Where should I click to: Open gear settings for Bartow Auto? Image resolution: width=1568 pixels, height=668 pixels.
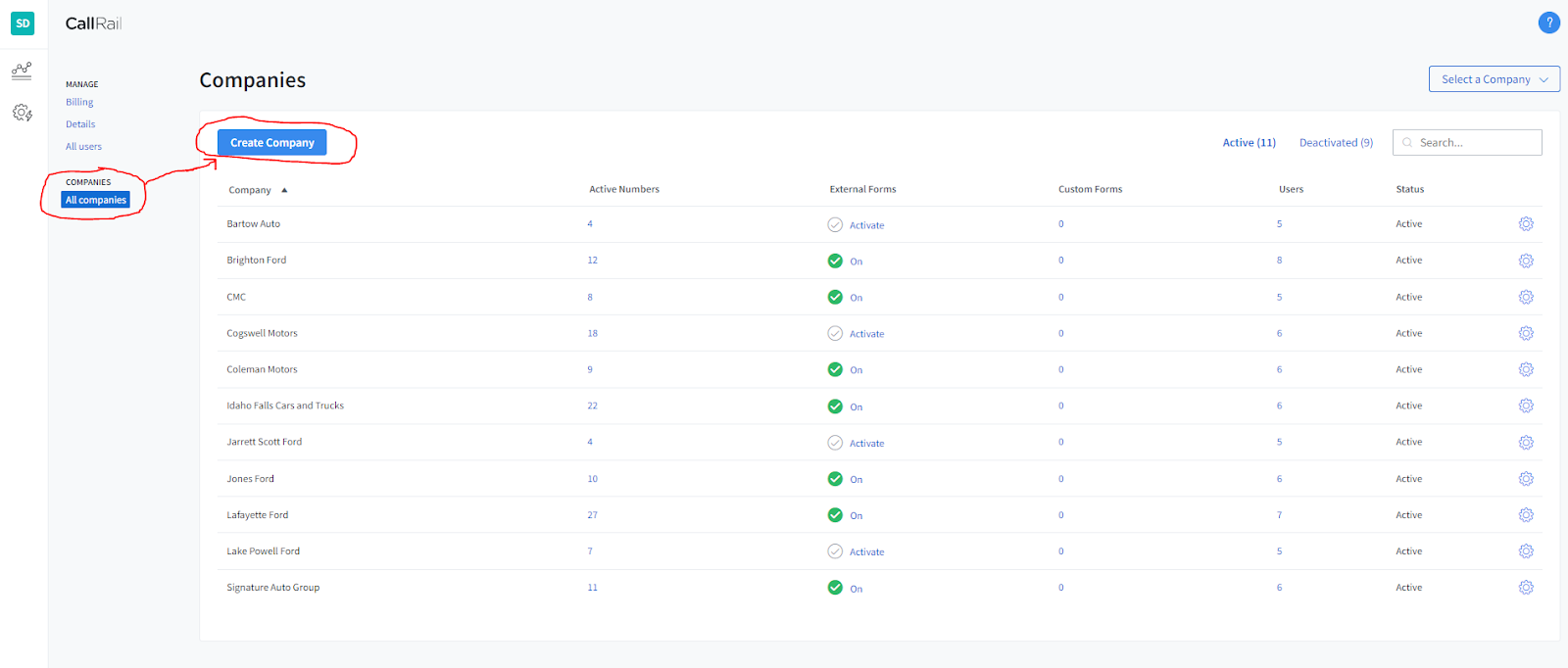(x=1526, y=224)
